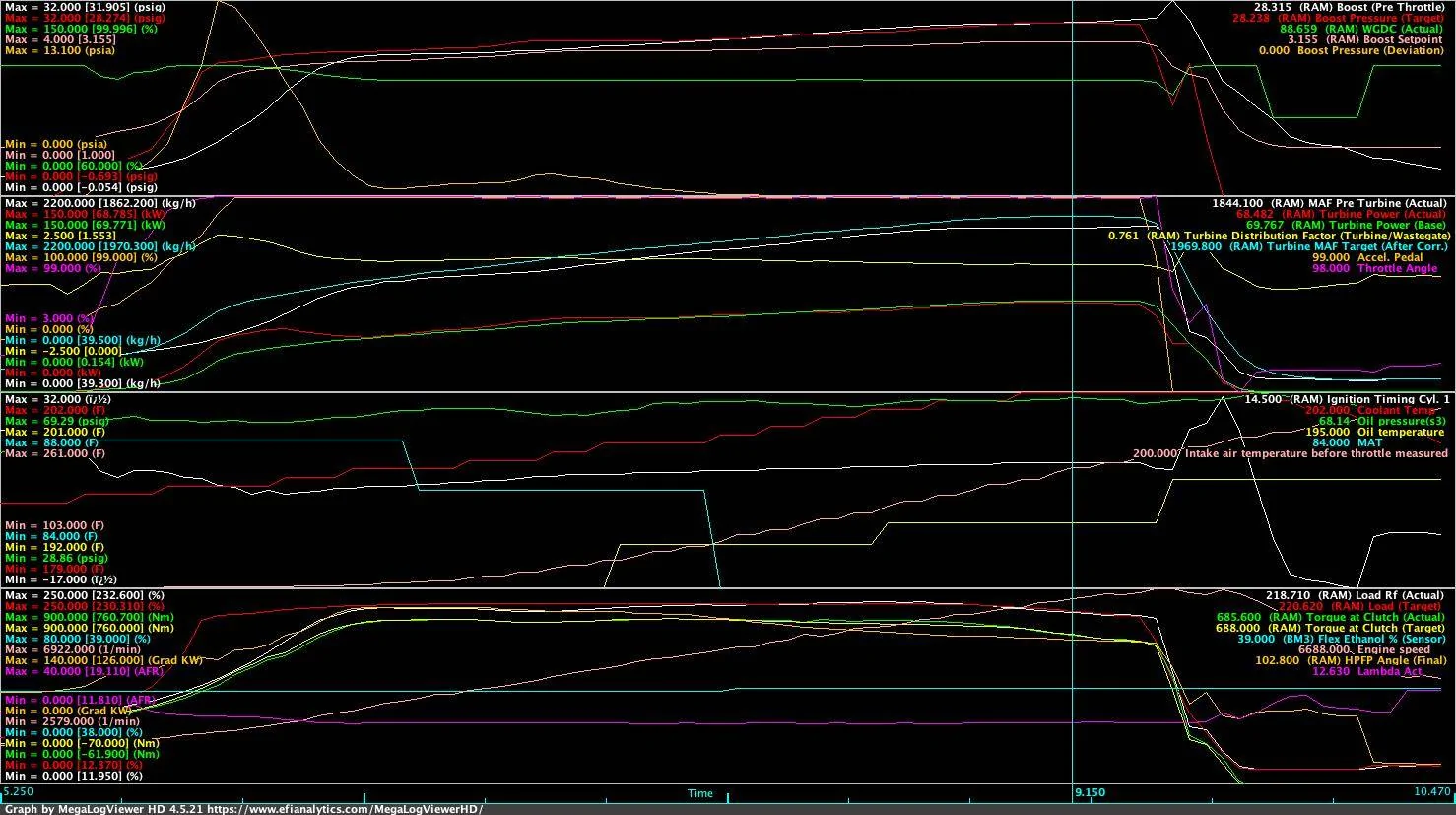Click the 'Max = 88.000 (F)' scale label
The height and width of the screenshot is (815, 1456).
click(51, 442)
